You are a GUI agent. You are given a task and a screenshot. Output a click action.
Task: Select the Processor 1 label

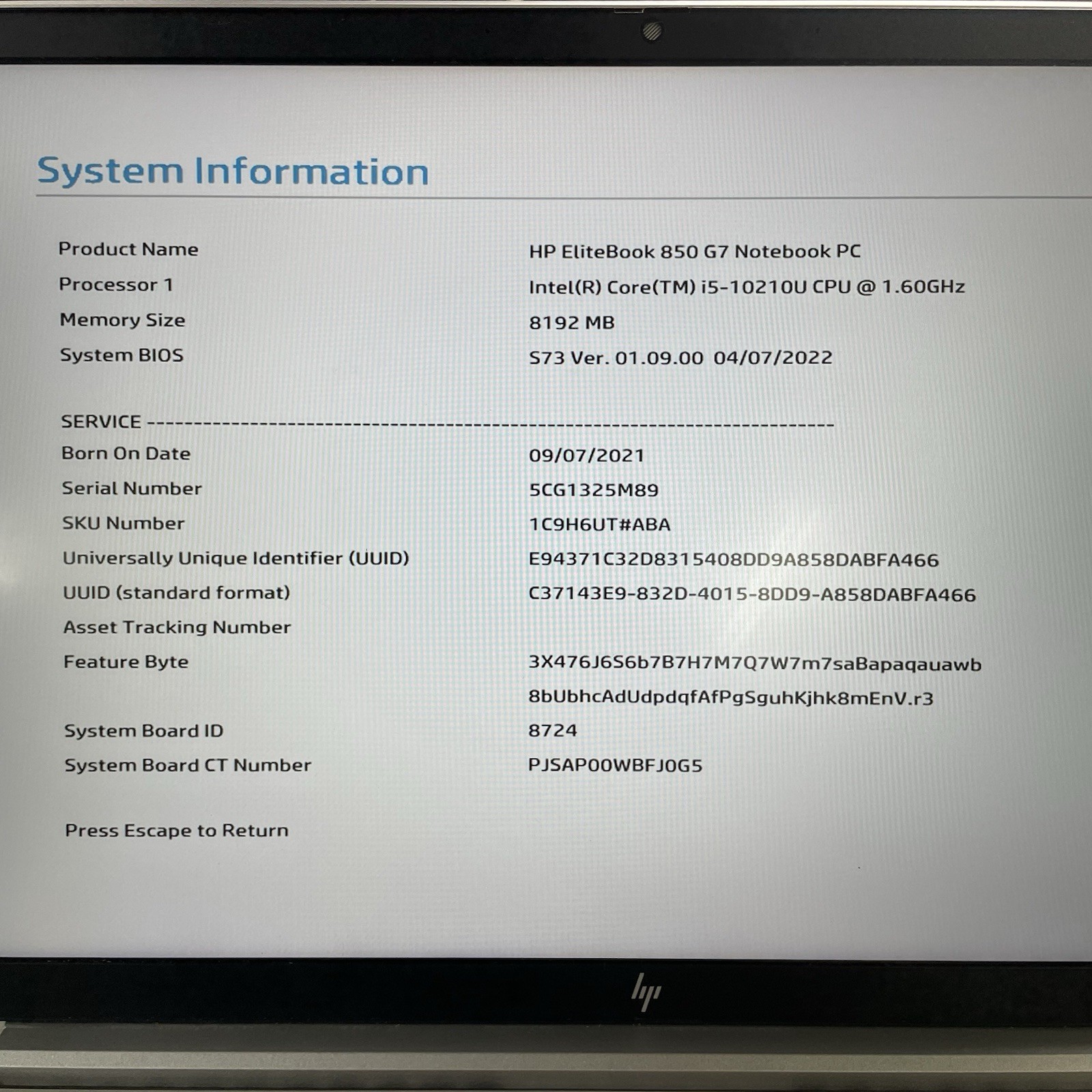coord(116,285)
